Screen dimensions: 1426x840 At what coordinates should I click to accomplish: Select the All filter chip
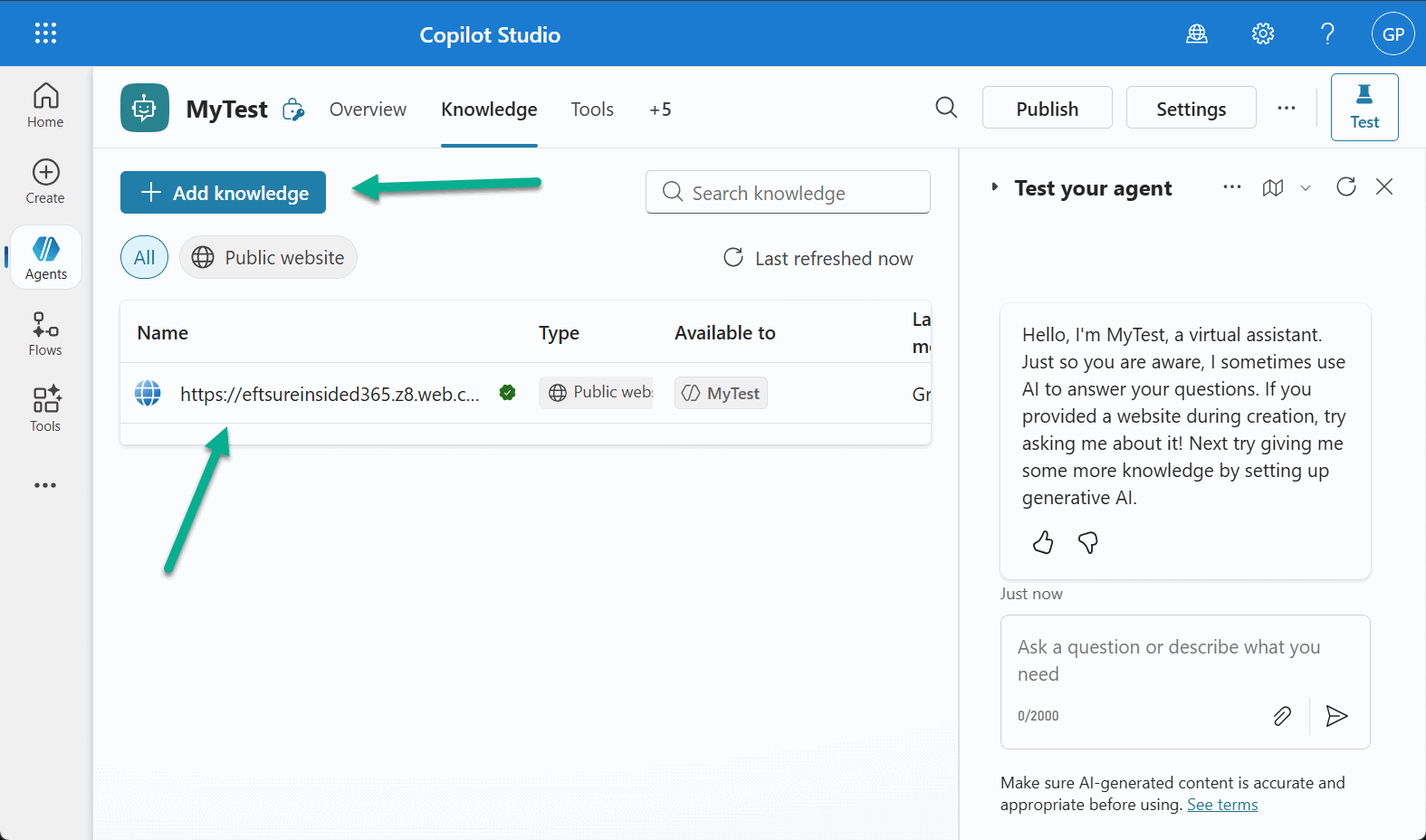click(144, 258)
